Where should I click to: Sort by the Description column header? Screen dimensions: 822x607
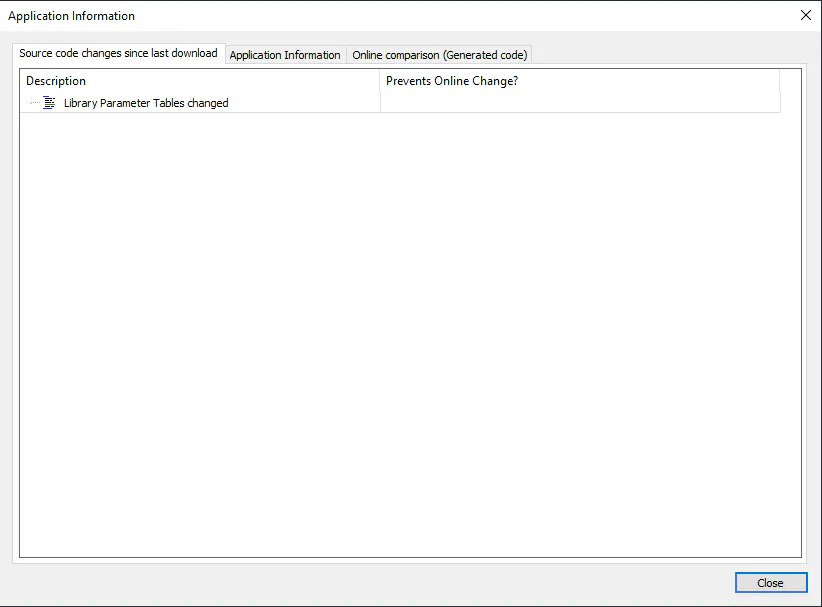(56, 81)
